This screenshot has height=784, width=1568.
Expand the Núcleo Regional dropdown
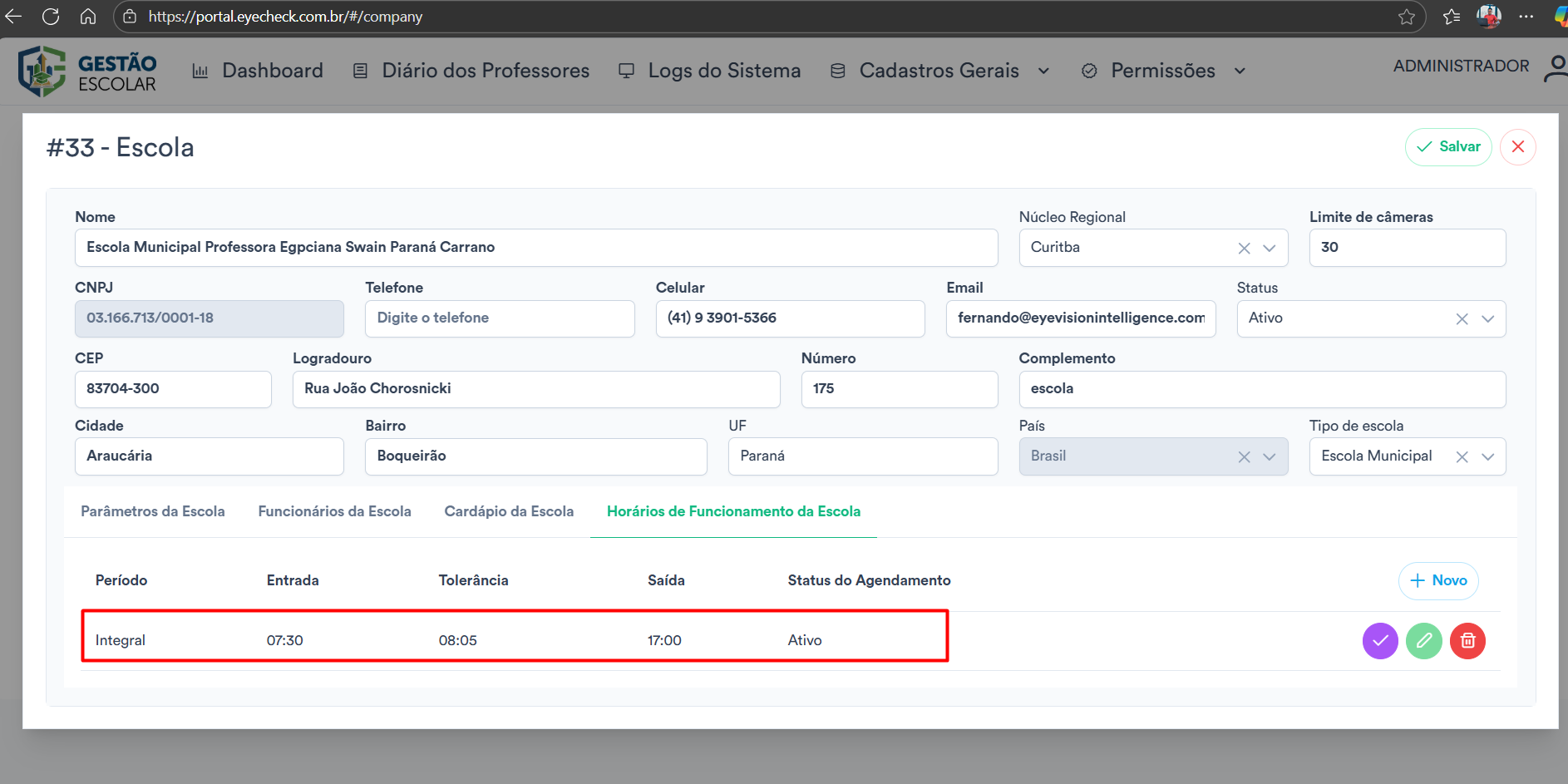tap(1270, 249)
